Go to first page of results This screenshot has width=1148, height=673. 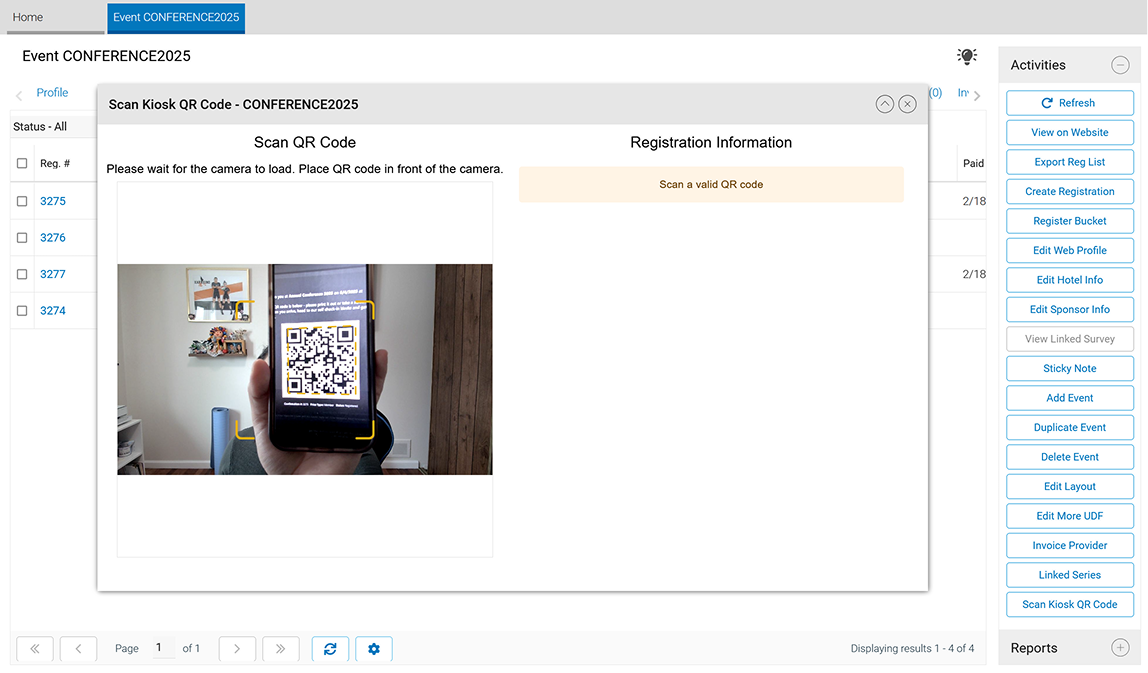click(x=35, y=648)
